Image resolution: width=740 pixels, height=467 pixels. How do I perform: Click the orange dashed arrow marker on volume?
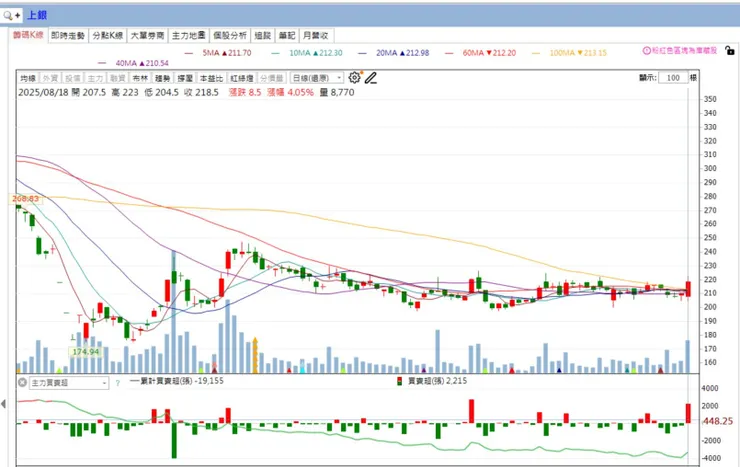[x=255, y=355]
